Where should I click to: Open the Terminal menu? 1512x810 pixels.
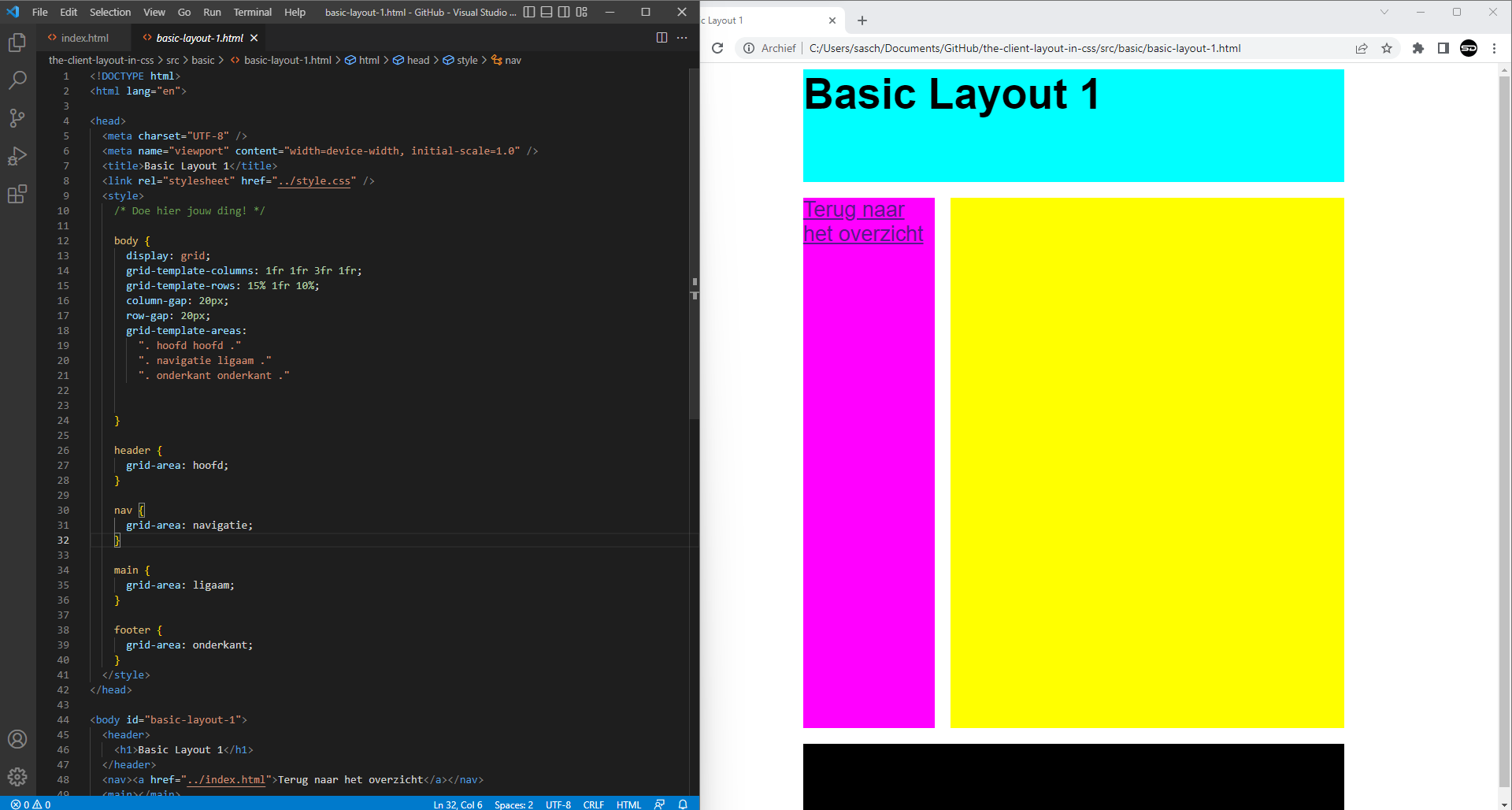253,12
